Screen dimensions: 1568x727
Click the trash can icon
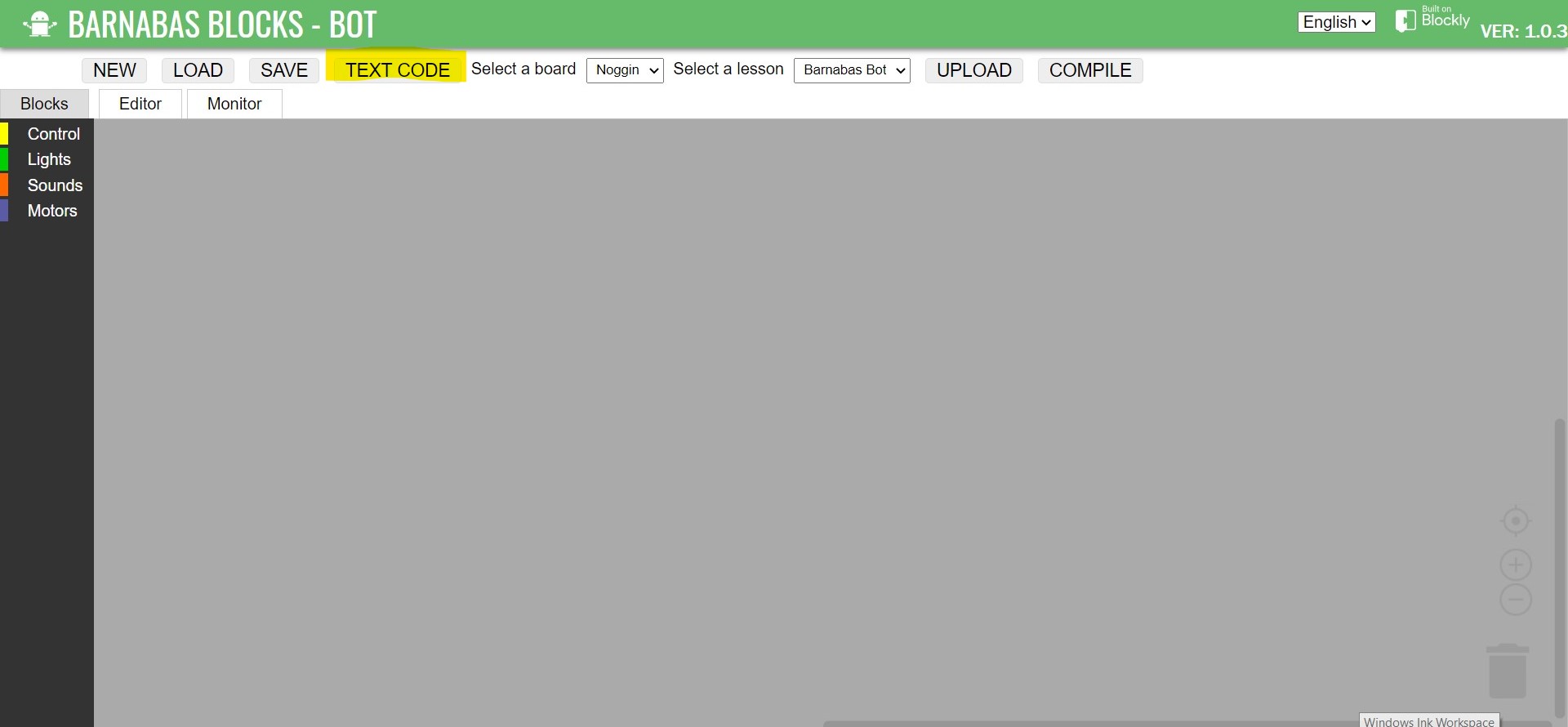(x=1508, y=671)
